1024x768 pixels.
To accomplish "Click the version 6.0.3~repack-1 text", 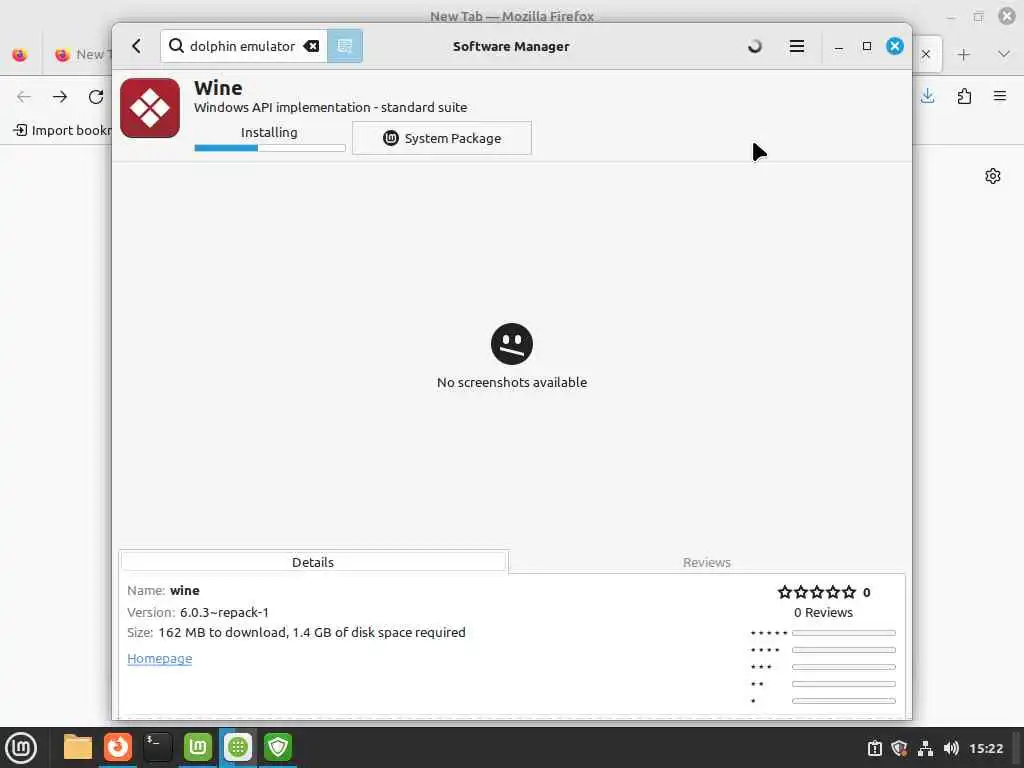I will pyautogui.click(x=225, y=613).
